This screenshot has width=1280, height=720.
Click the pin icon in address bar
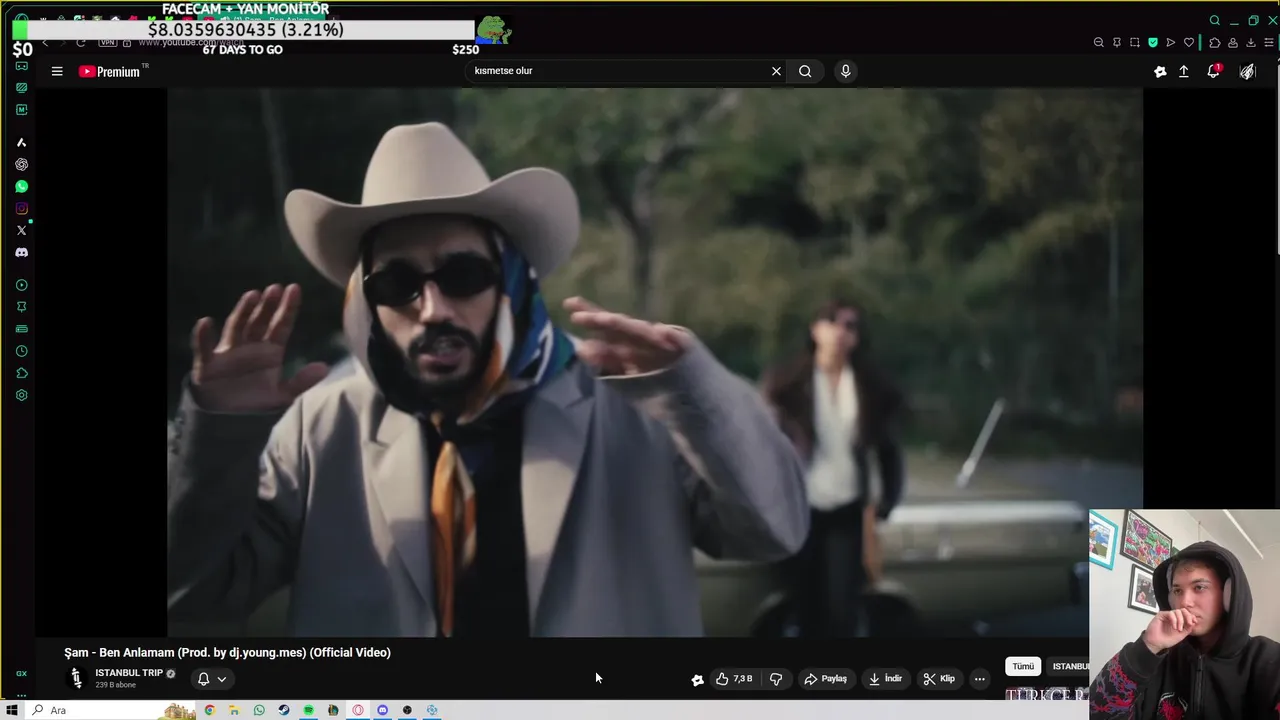(1117, 42)
